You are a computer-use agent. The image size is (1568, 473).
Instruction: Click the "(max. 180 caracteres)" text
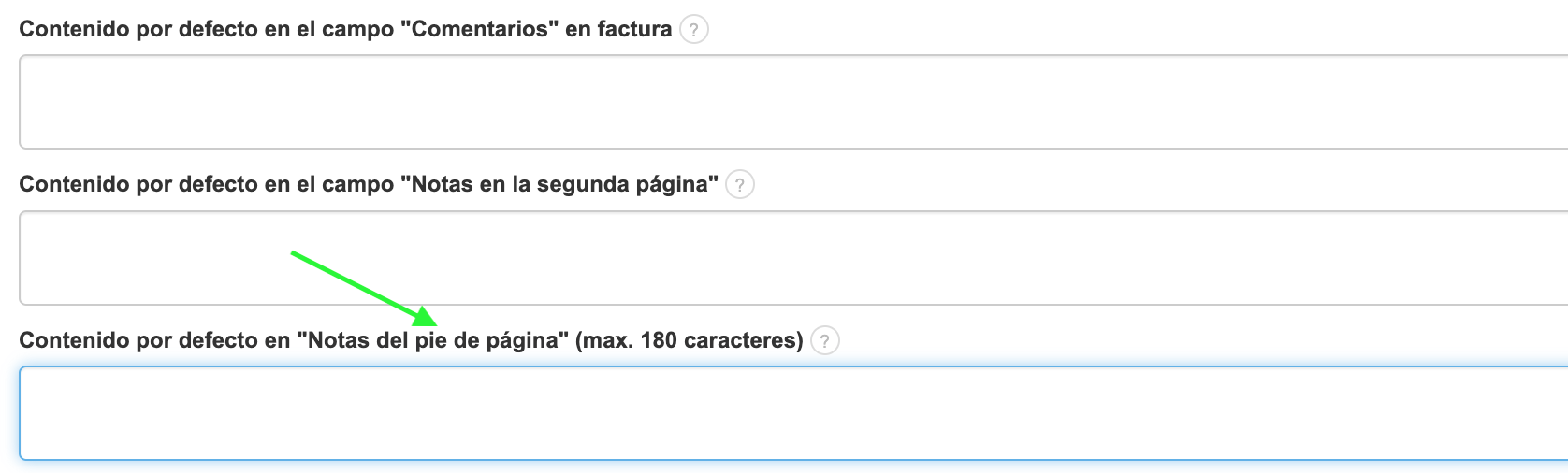tap(689, 341)
